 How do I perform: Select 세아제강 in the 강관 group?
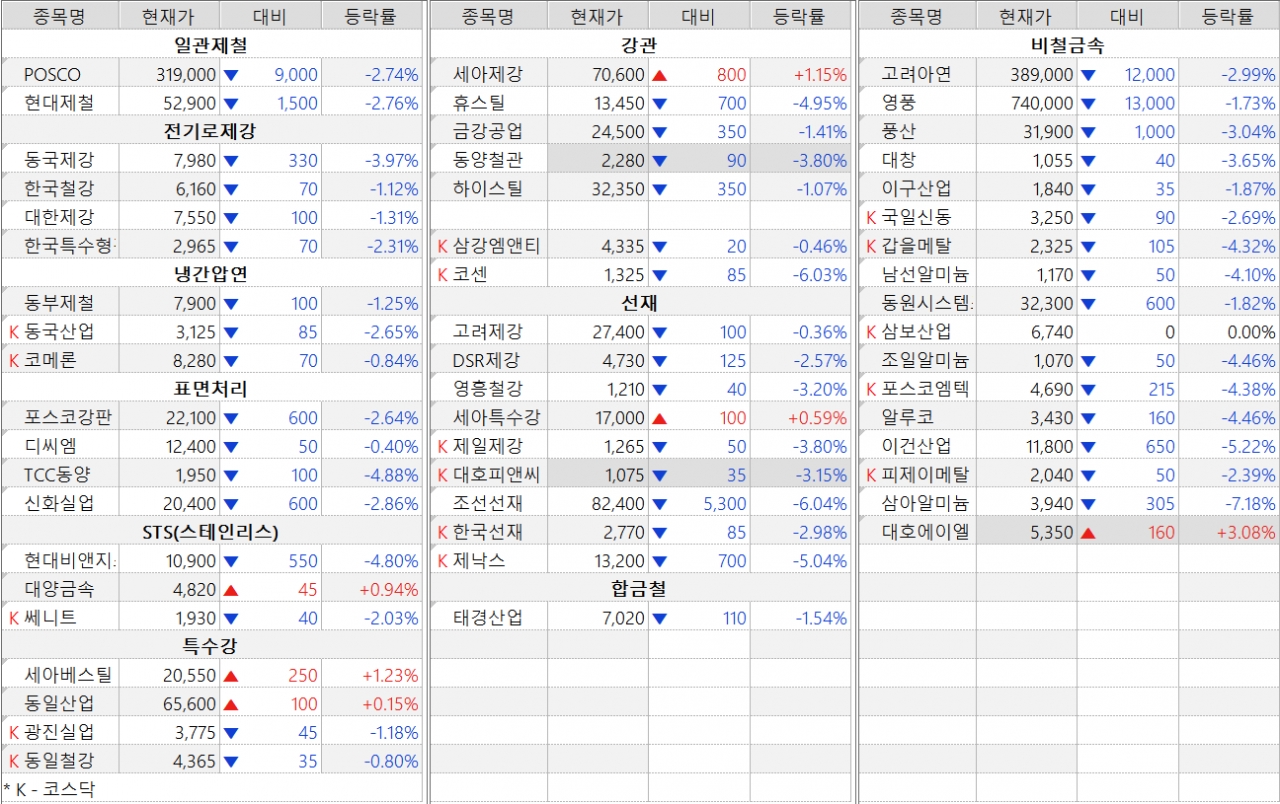coord(487,74)
